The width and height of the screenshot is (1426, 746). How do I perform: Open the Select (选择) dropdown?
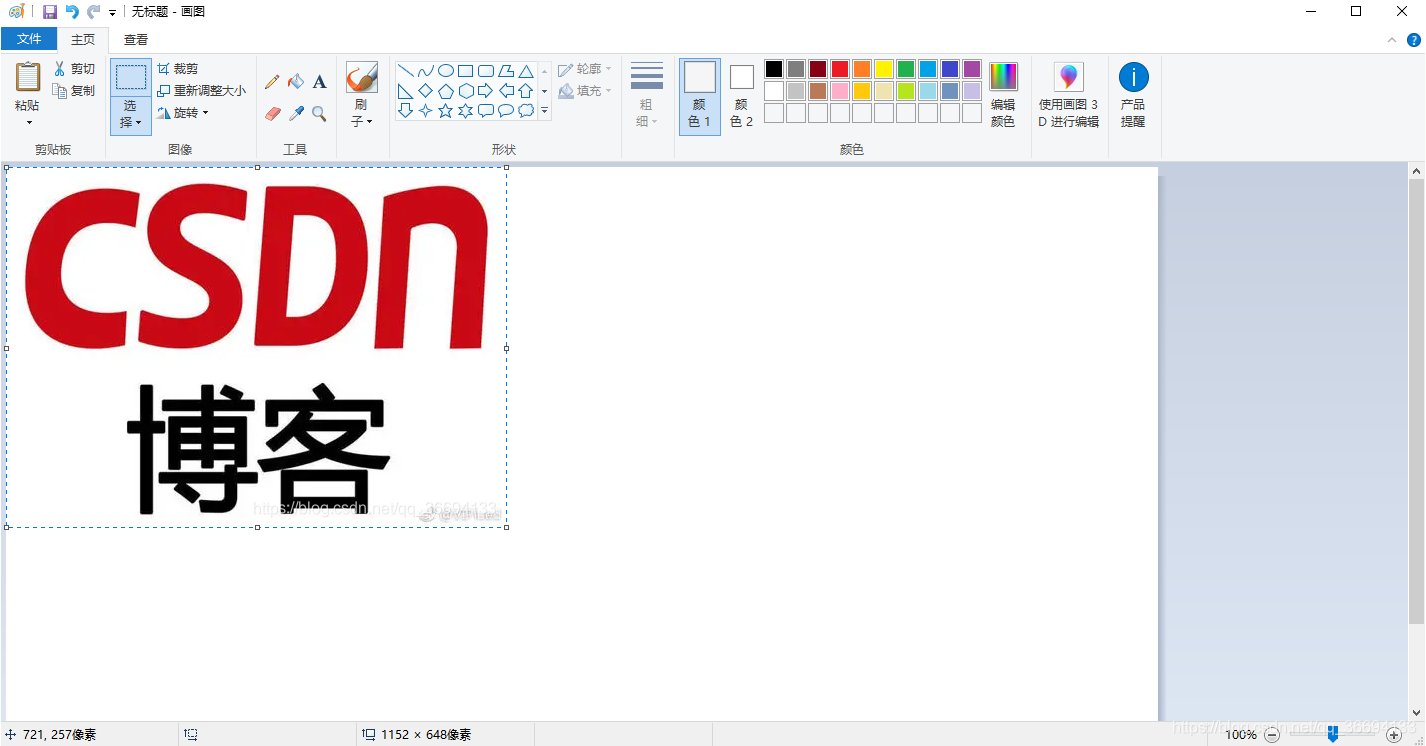pyautogui.click(x=131, y=114)
